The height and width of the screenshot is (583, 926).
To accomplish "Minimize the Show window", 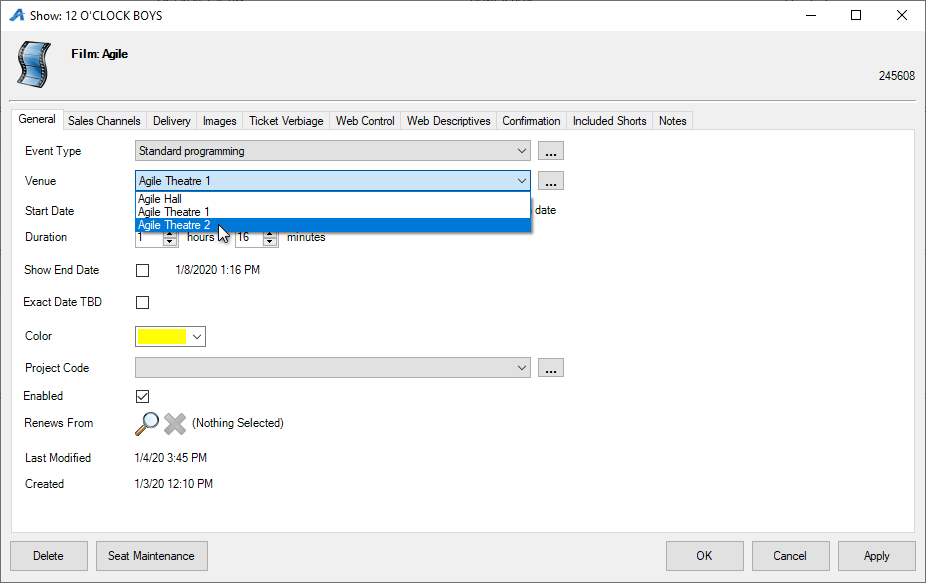I will [811, 15].
